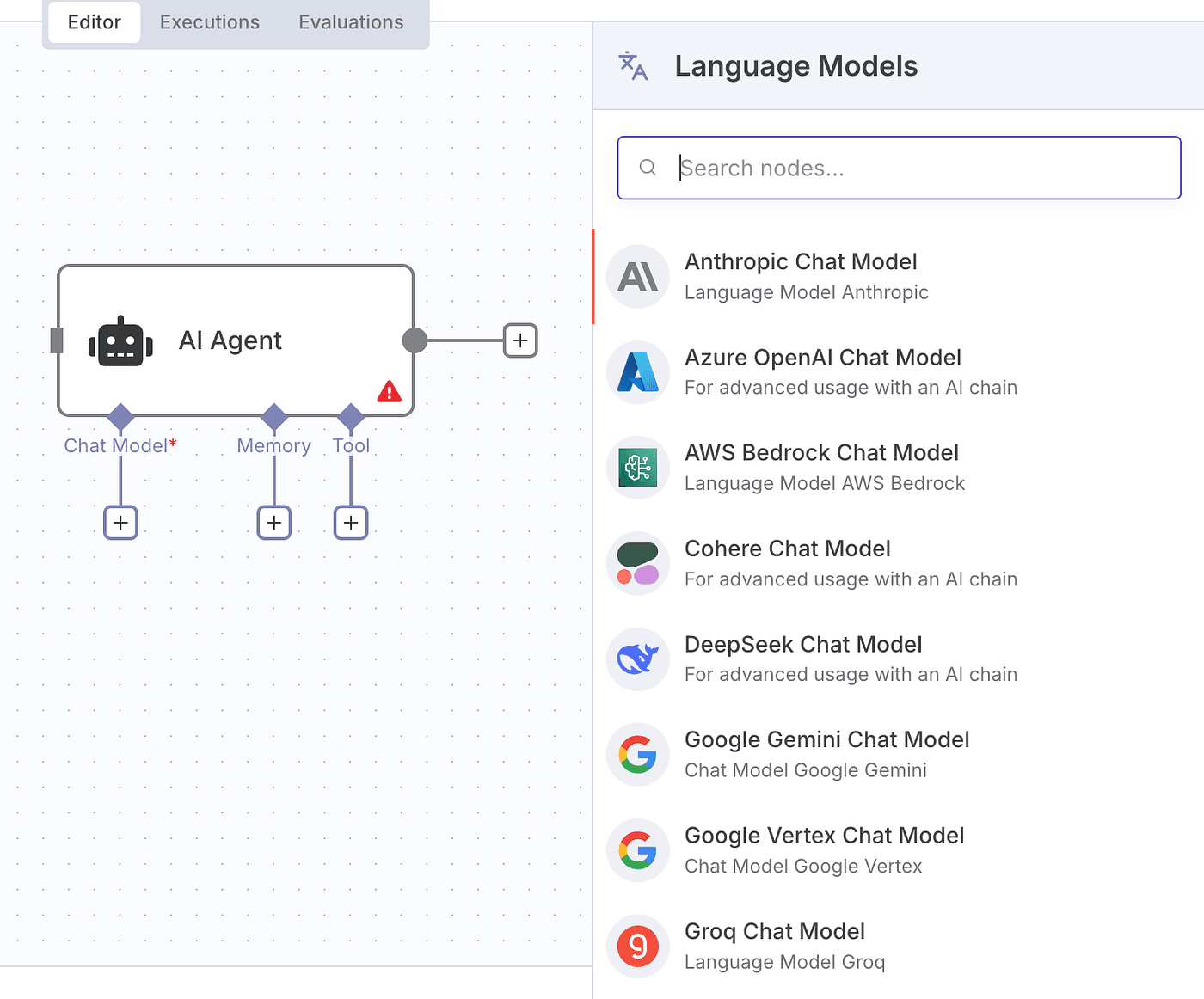Focus the Search nodes input field
The width and height of the screenshot is (1204, 999).
(912, 168)
